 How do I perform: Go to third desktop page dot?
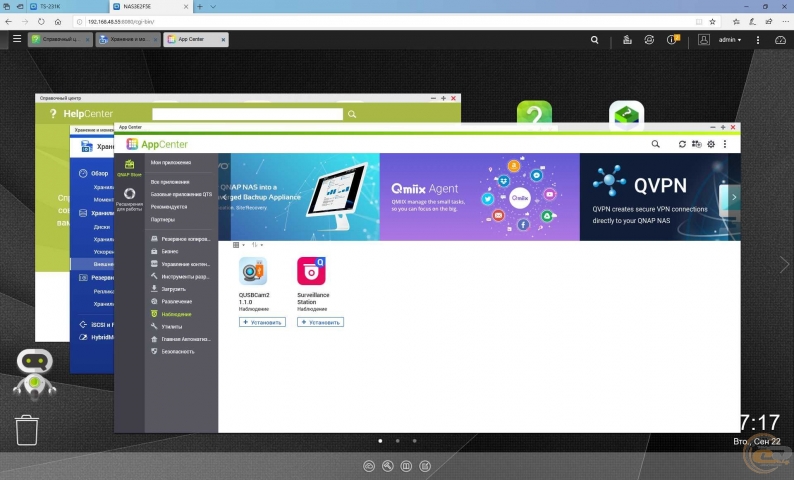tap(414, 441)
